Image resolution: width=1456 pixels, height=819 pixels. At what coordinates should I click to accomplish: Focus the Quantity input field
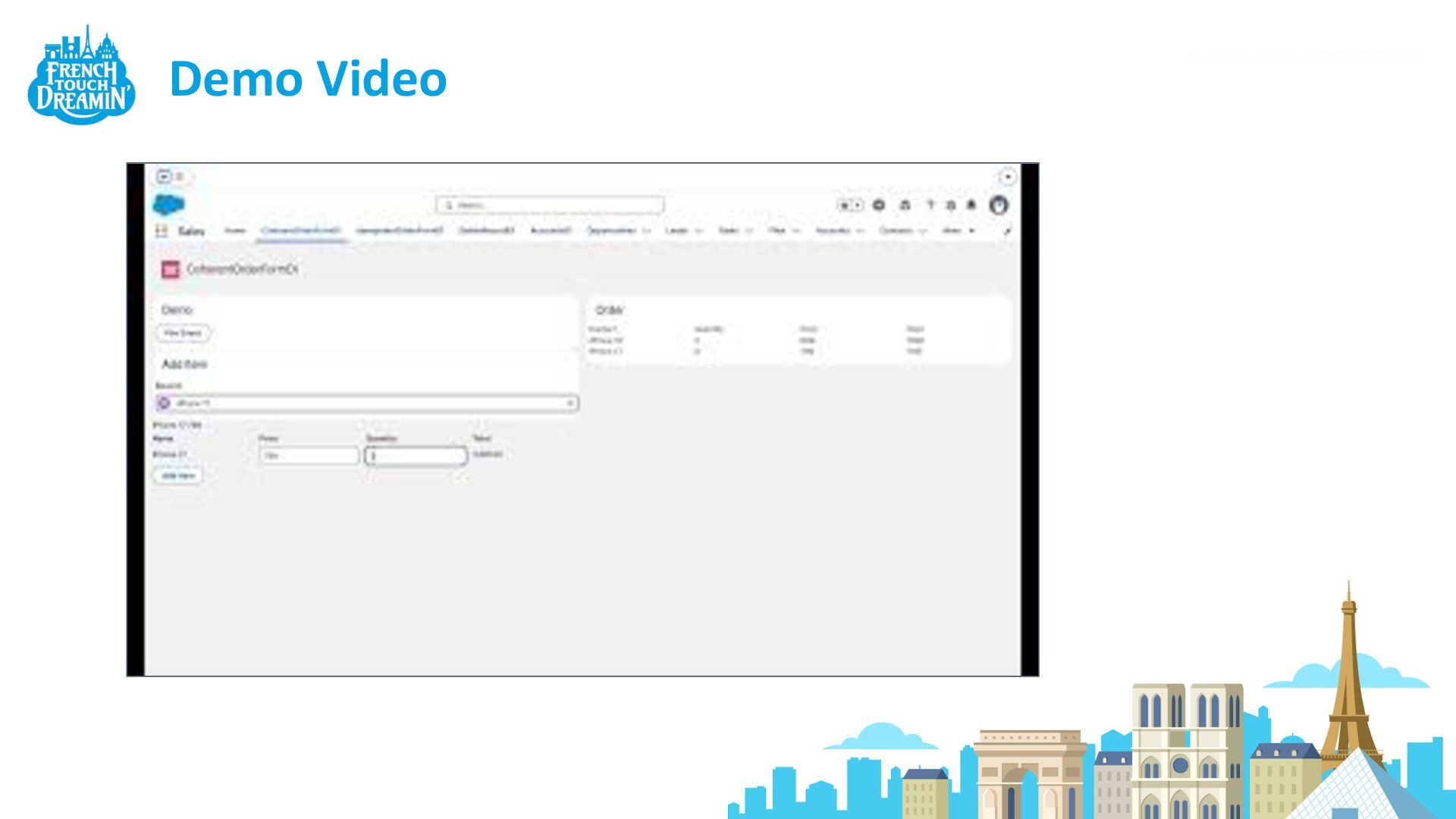click(x=416, y=456)
